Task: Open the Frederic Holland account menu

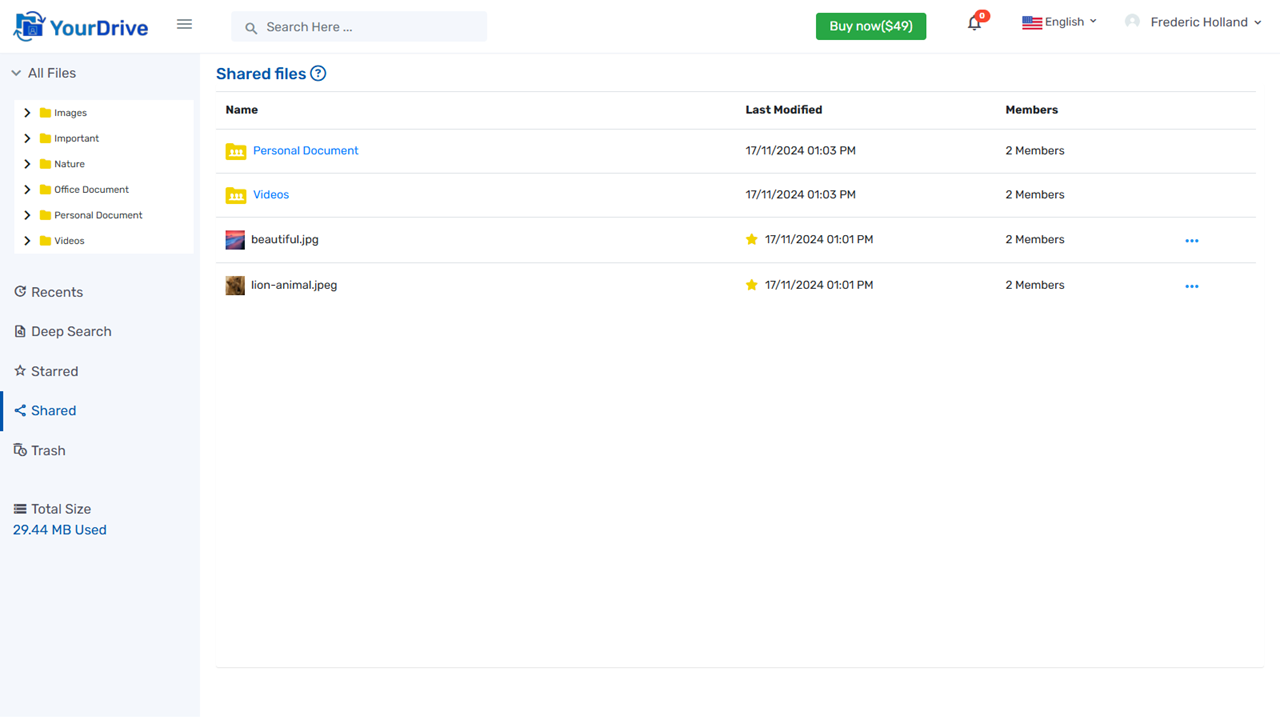Action: 1193,21
